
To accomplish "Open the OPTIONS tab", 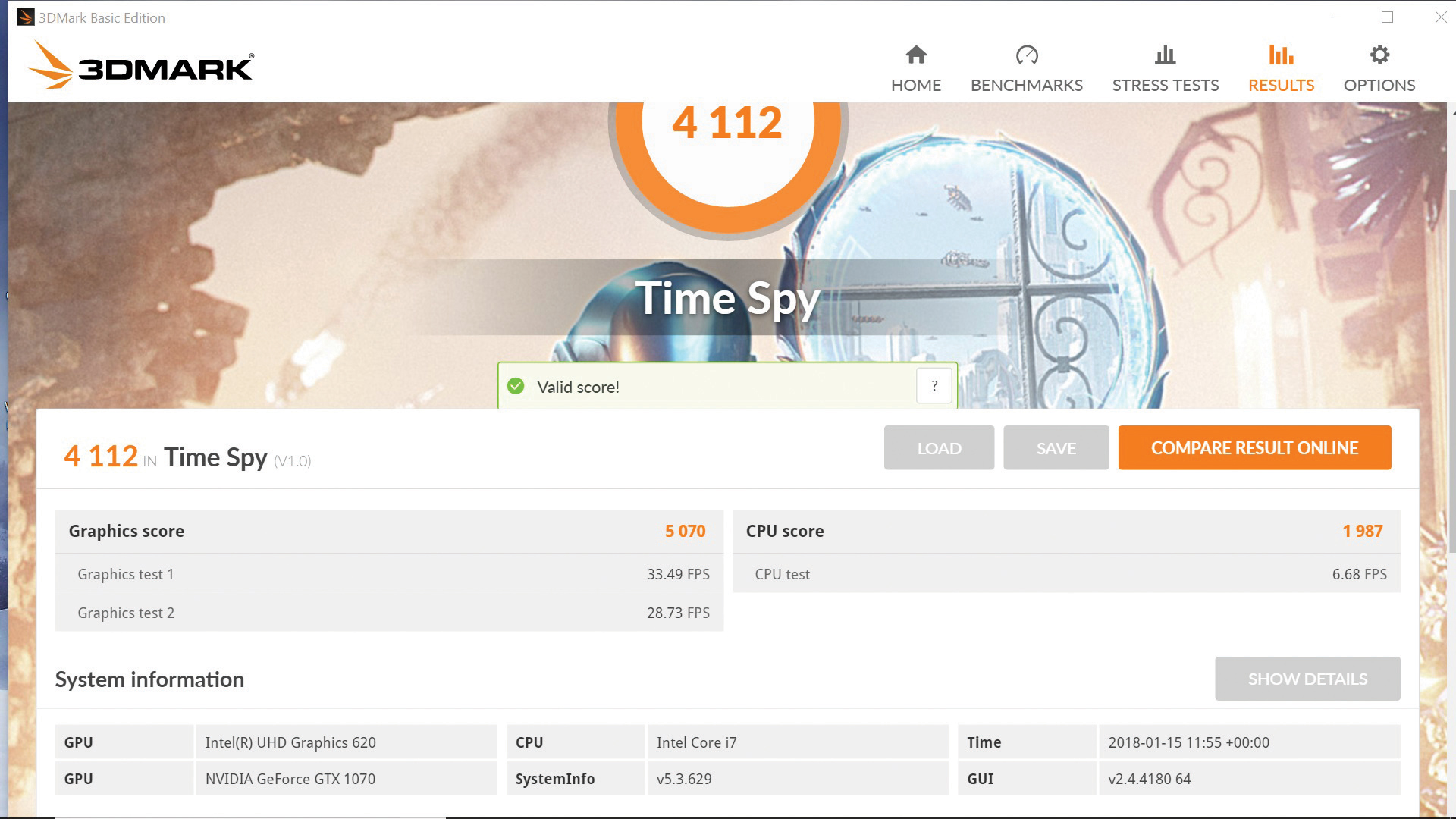I will [x=1379, y=68].
